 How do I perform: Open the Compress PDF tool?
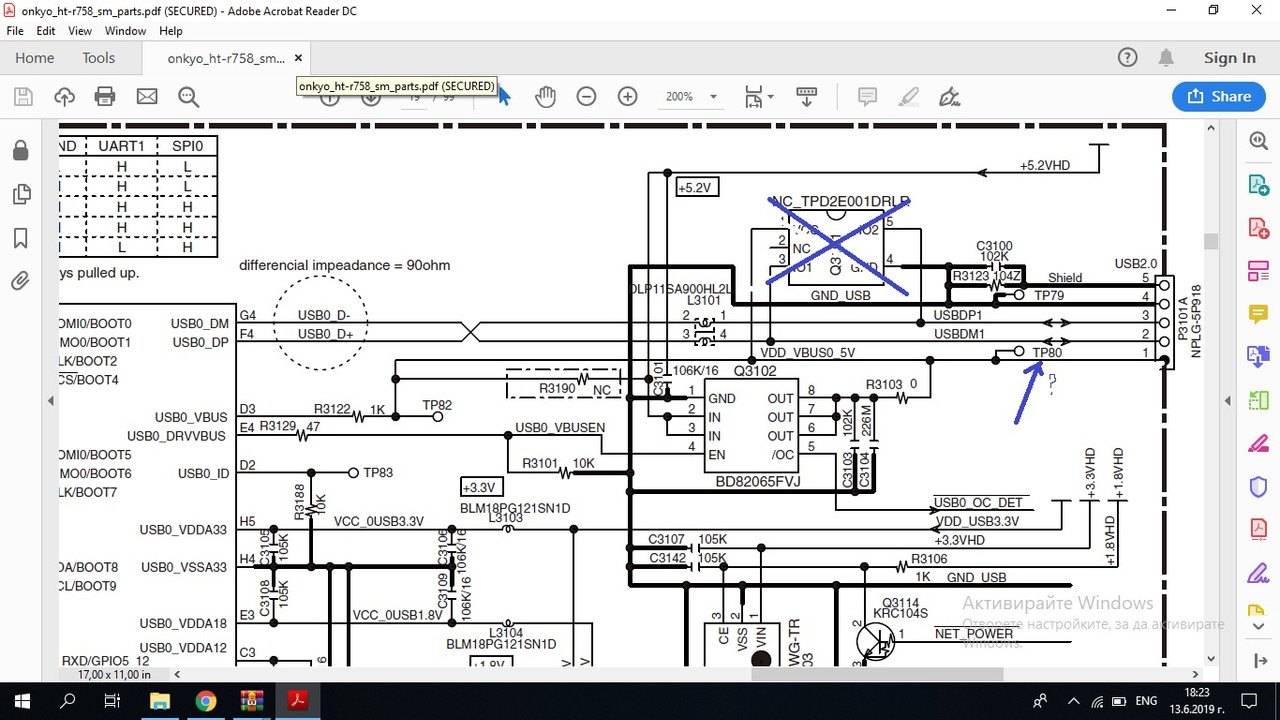[x=1258, y=529]
